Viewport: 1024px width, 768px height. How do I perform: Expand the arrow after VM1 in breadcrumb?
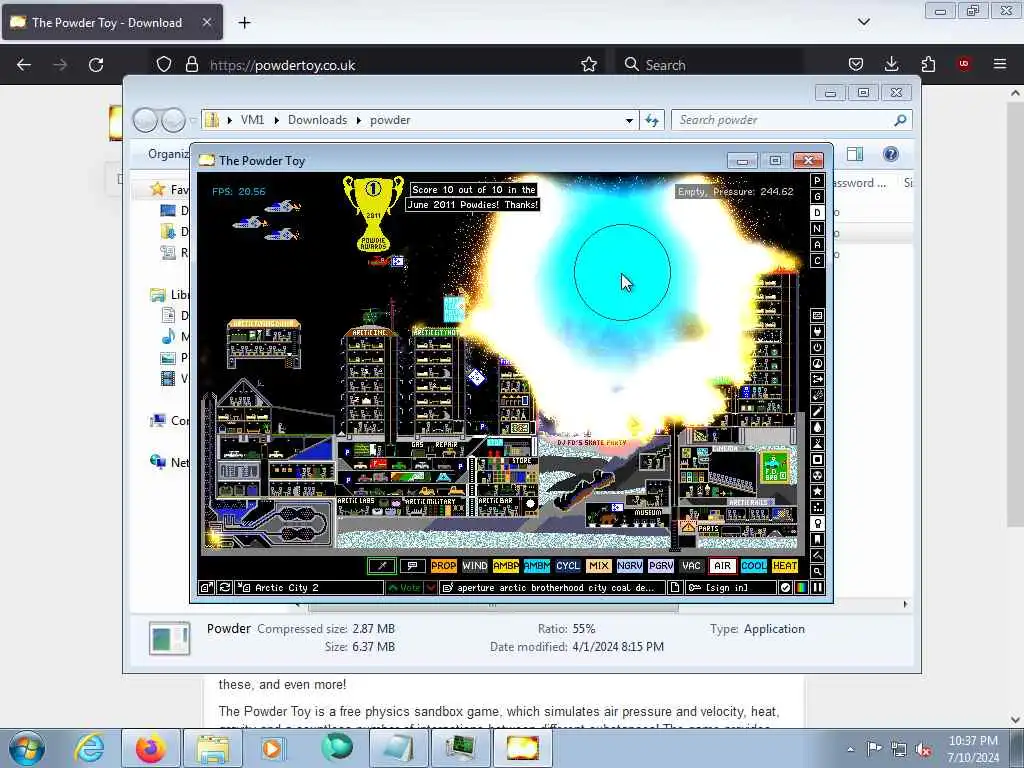277,120
